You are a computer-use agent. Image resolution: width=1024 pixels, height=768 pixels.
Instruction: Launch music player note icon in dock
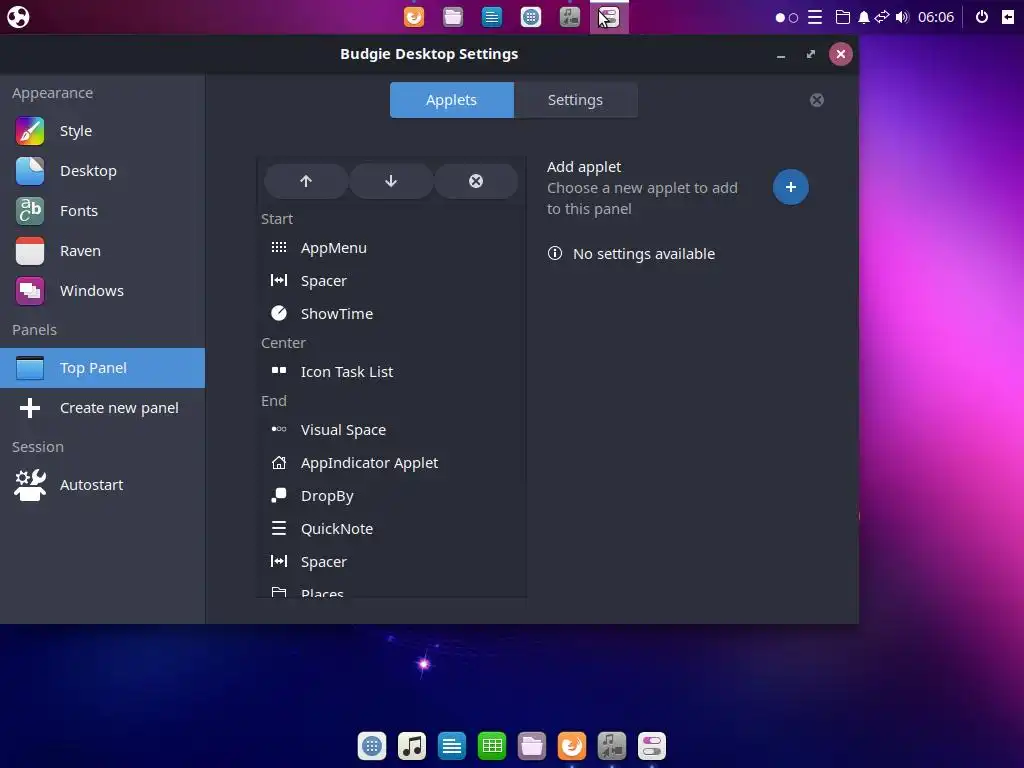point(412,745)
